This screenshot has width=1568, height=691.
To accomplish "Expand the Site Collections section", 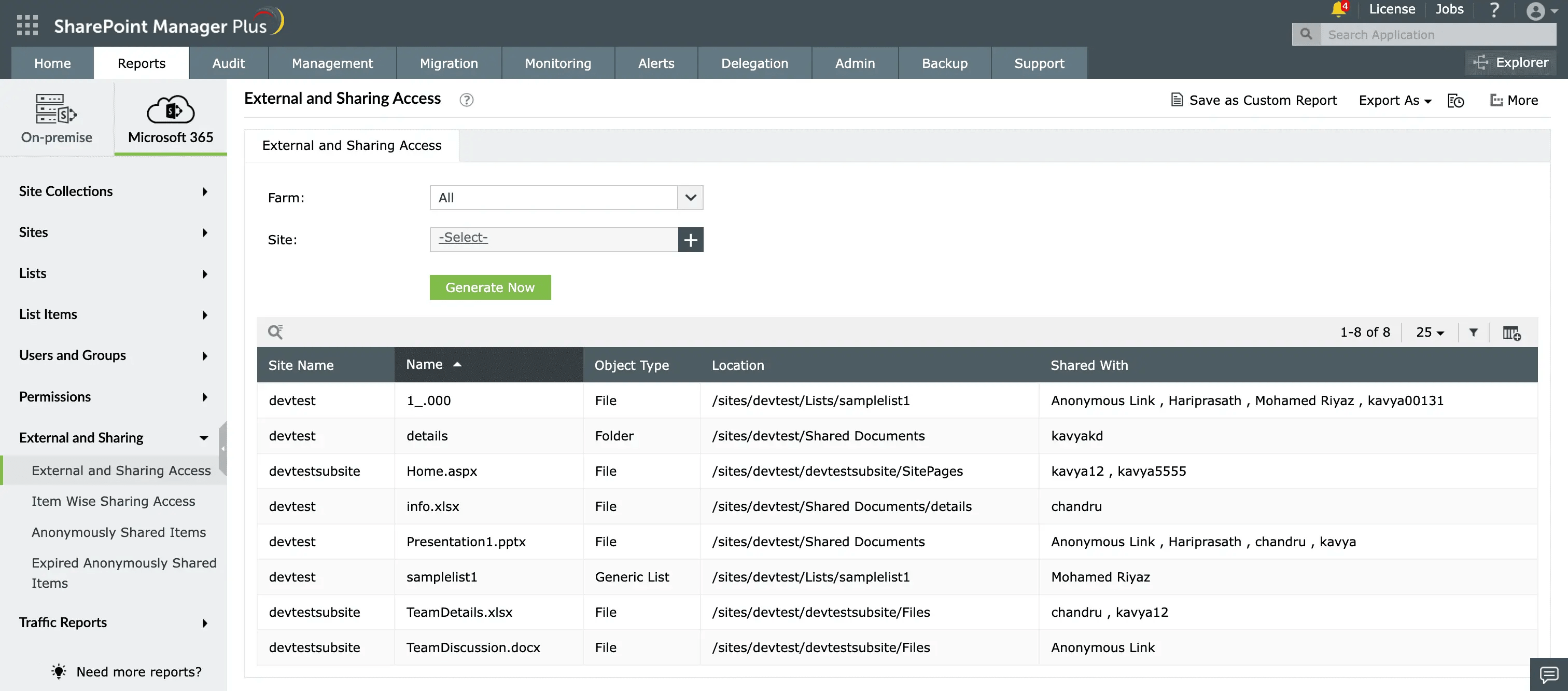I will click(x=113, y=191).
